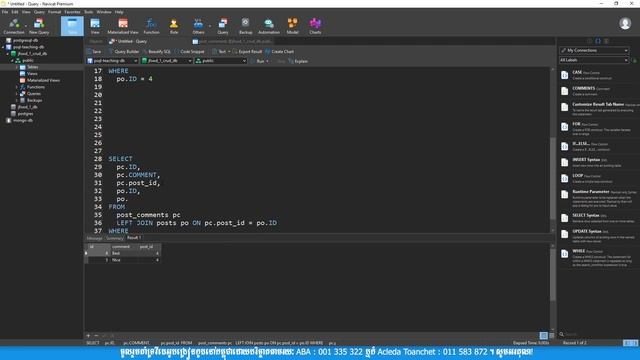Switch to grid view icon
640x360 pixels.
coord(543,336)
